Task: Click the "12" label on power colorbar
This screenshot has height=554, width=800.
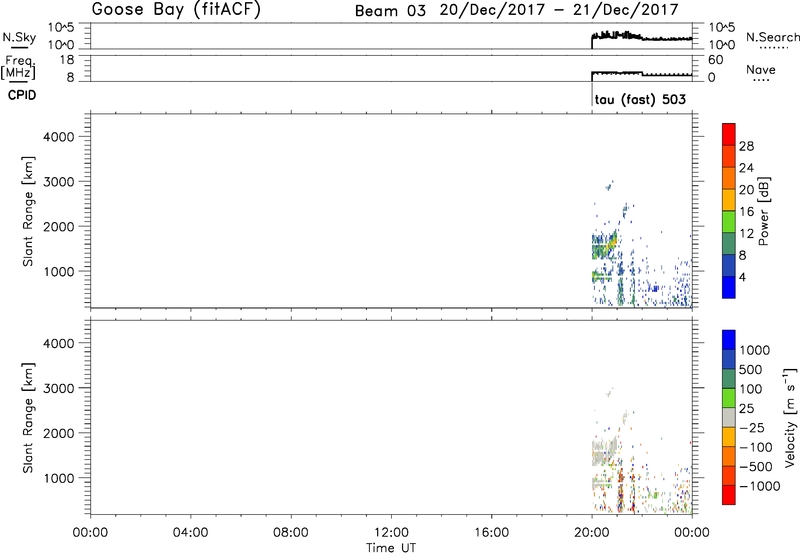Action: (746, 234)
